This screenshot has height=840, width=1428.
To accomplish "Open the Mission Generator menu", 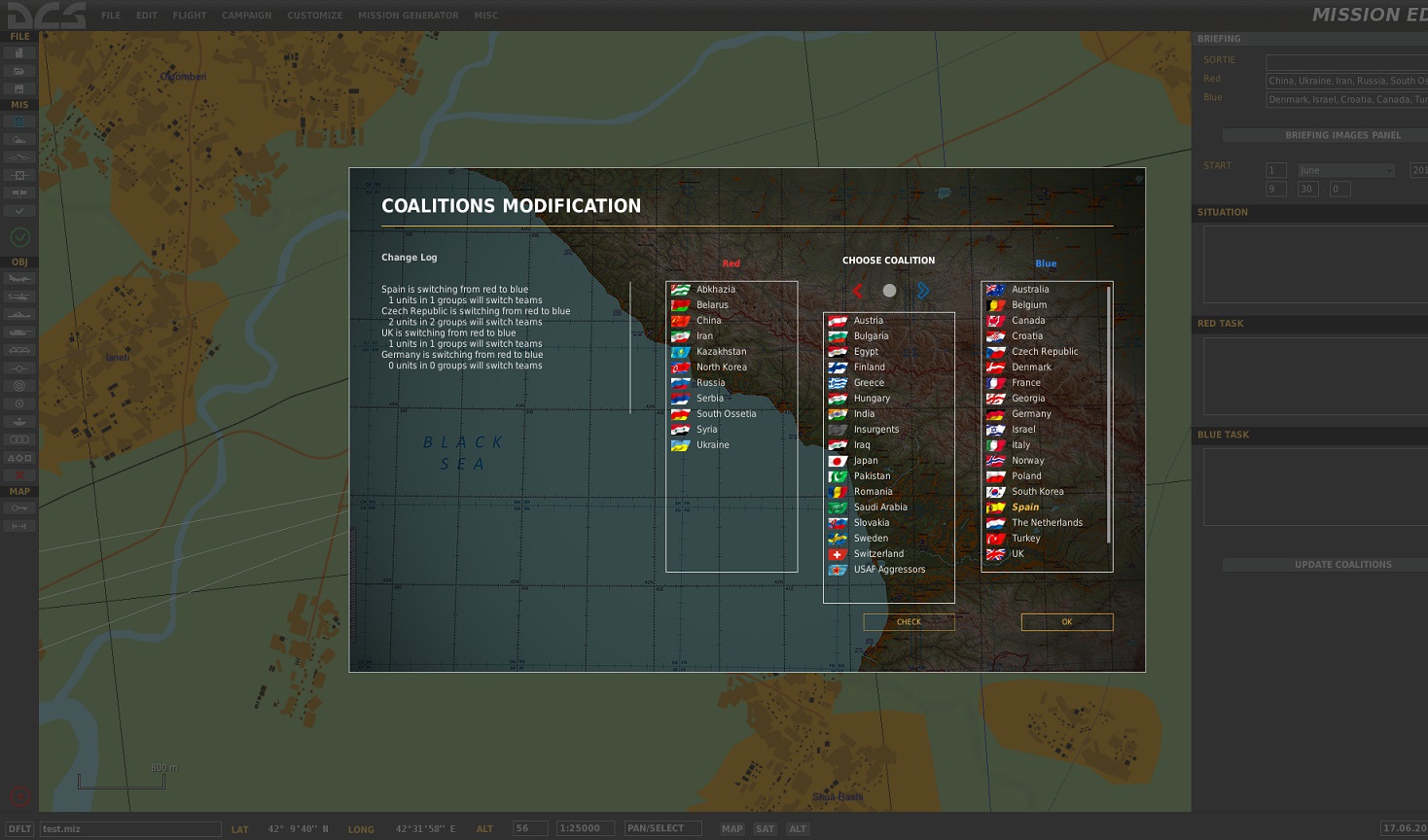I will coord(408,16).
